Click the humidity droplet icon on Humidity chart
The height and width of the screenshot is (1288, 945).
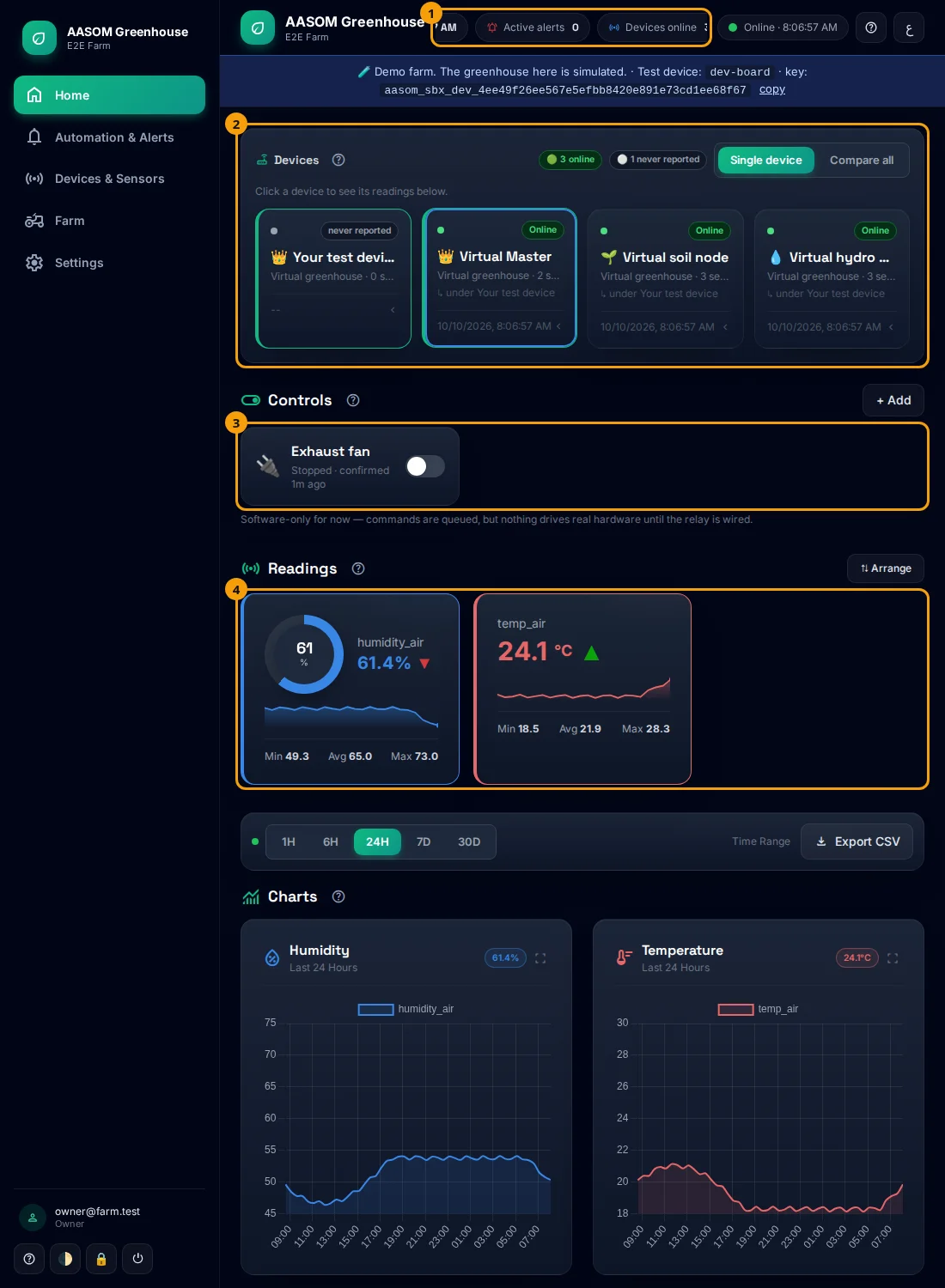tap(272, 957)
